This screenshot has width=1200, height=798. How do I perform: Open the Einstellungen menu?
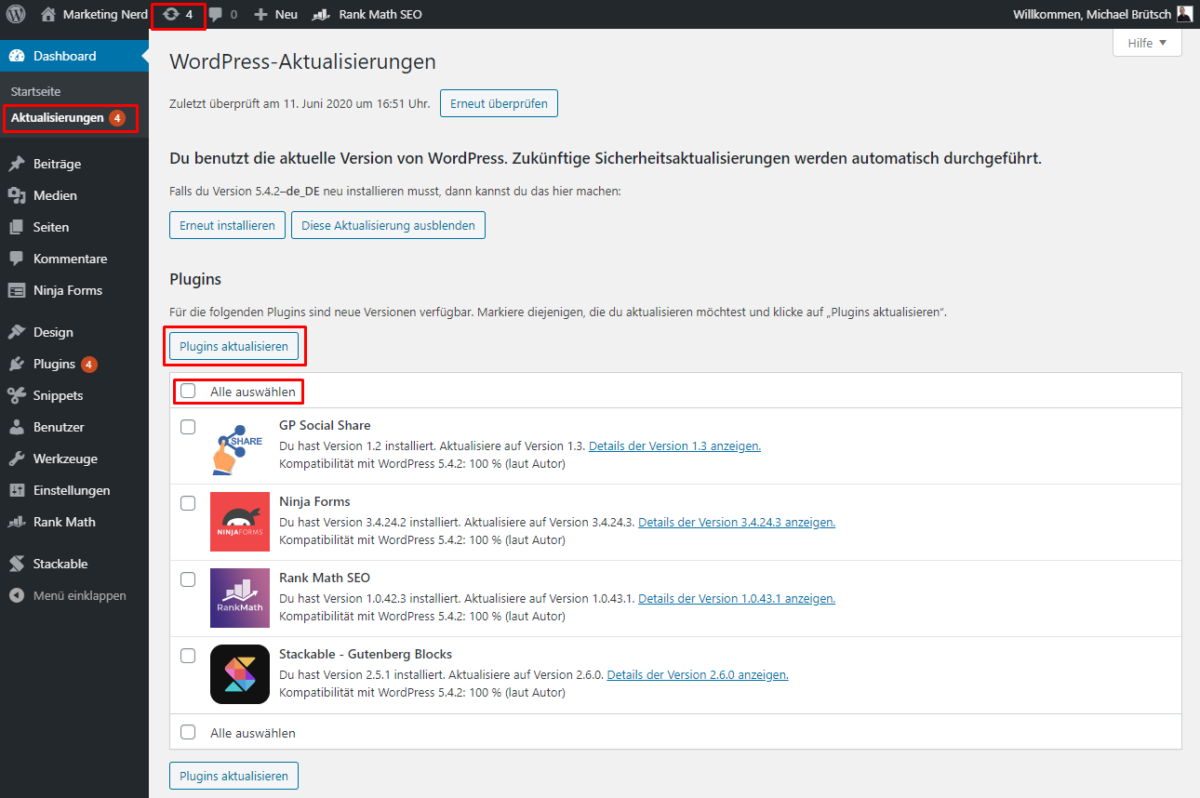click(x=74, y=490)
